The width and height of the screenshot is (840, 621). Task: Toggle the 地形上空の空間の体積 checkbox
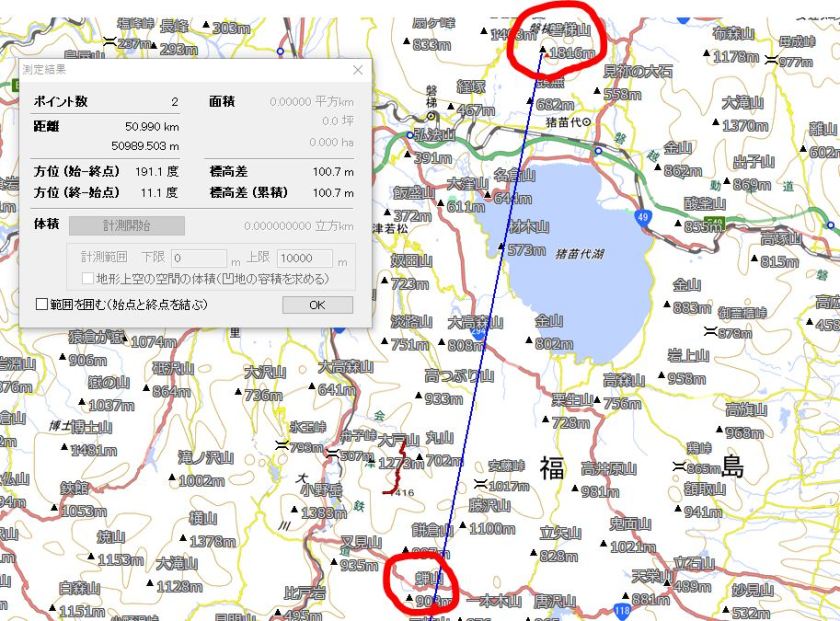(87, 278)
